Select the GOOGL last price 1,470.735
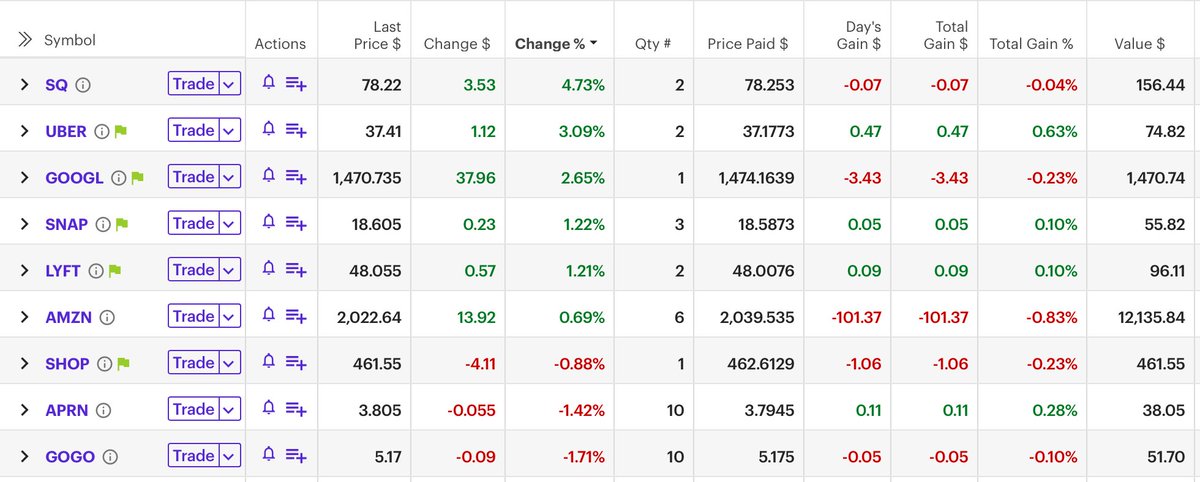 [367, 178]
